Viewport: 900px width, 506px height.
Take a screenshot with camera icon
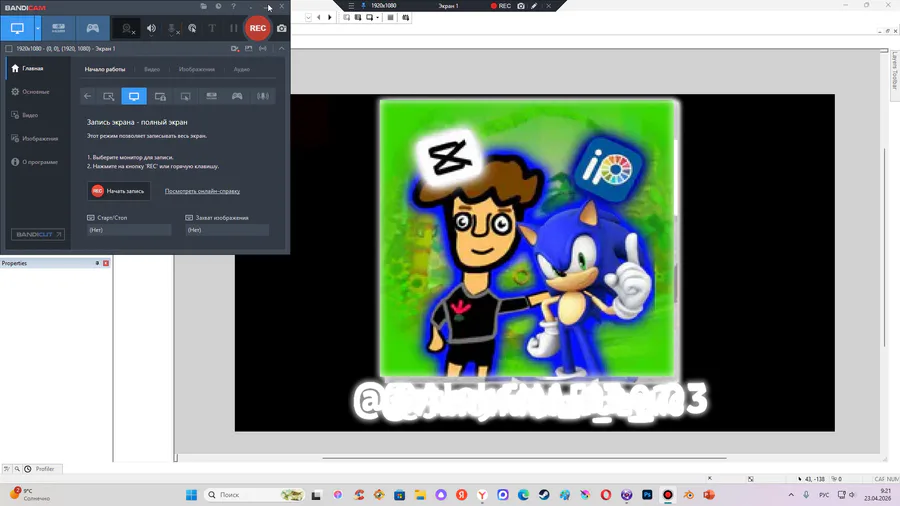(x=282, y=28)
